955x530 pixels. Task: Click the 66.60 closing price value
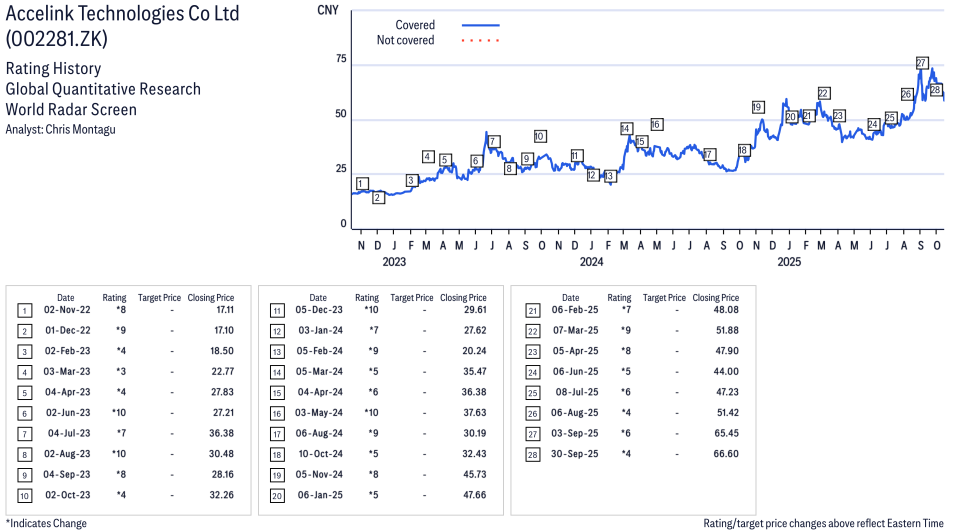[x=724, y=454]
